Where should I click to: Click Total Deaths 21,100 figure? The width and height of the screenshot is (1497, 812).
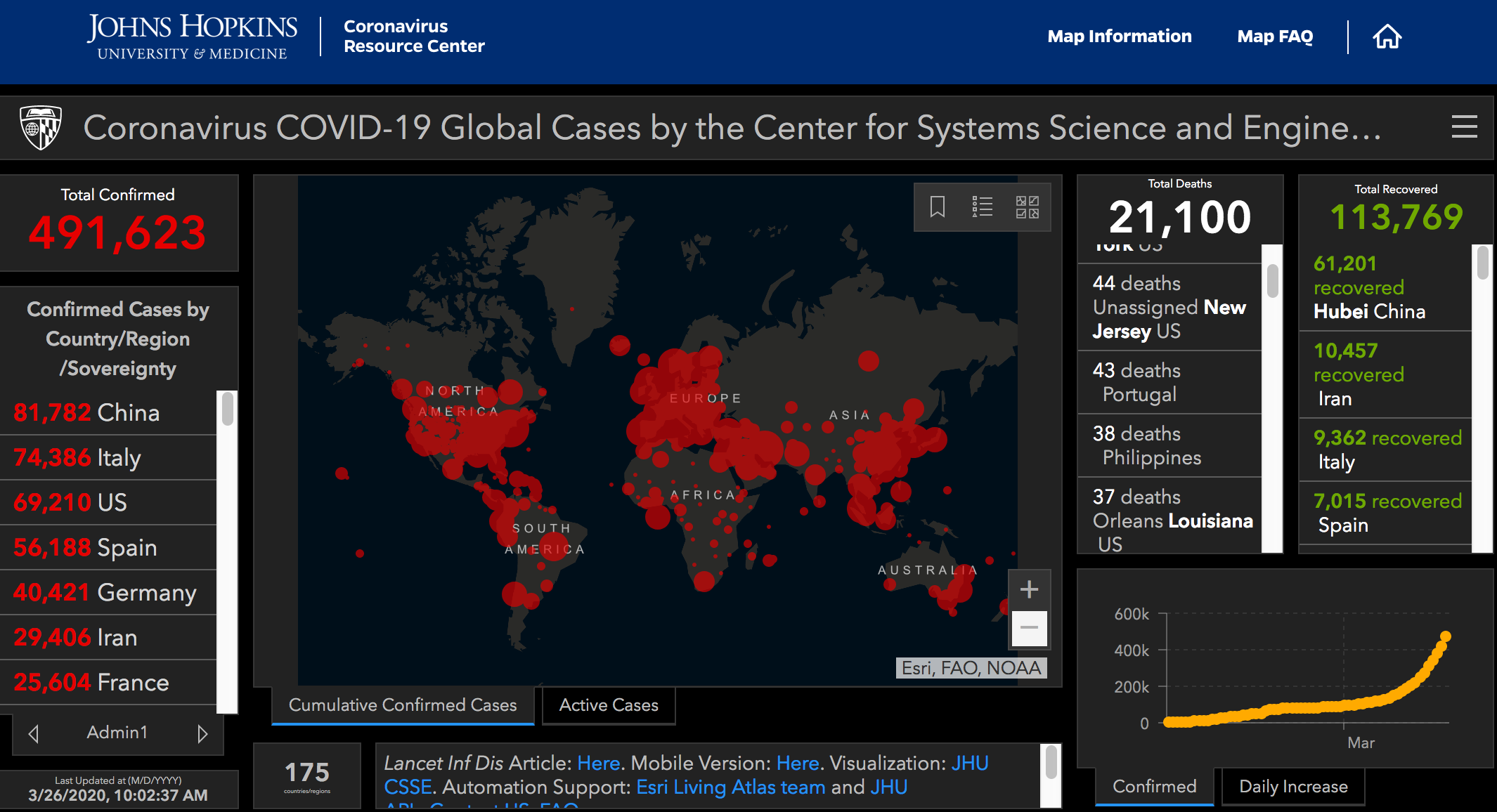click(1180, 217)
